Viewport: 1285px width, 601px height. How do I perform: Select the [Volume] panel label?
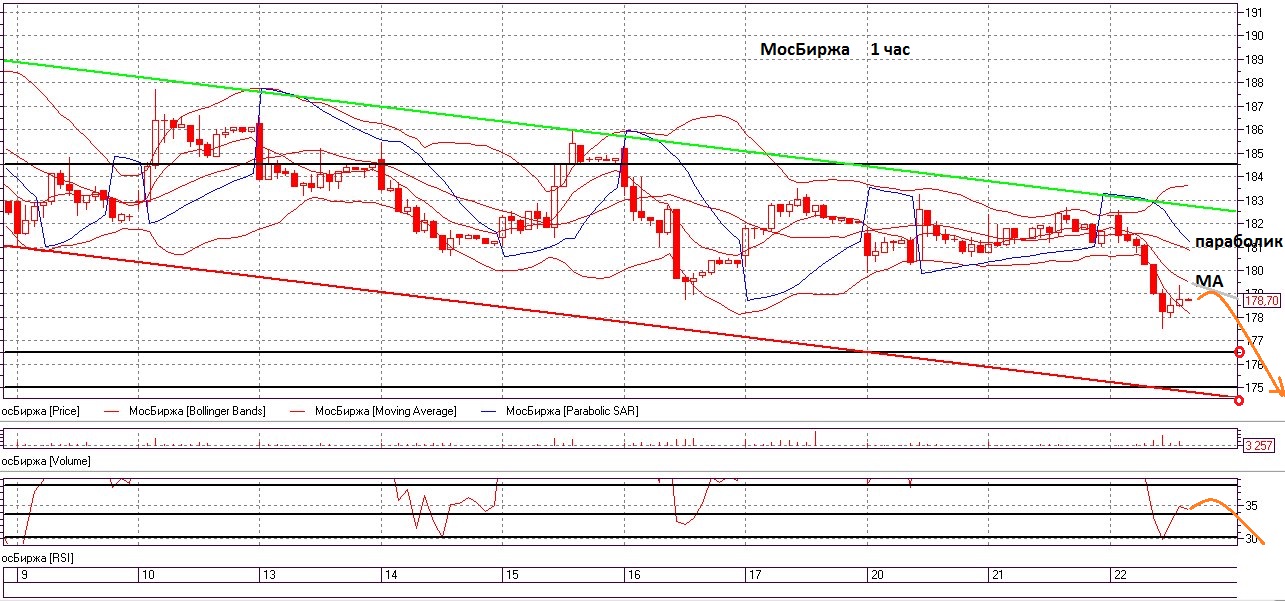point(45,461)
